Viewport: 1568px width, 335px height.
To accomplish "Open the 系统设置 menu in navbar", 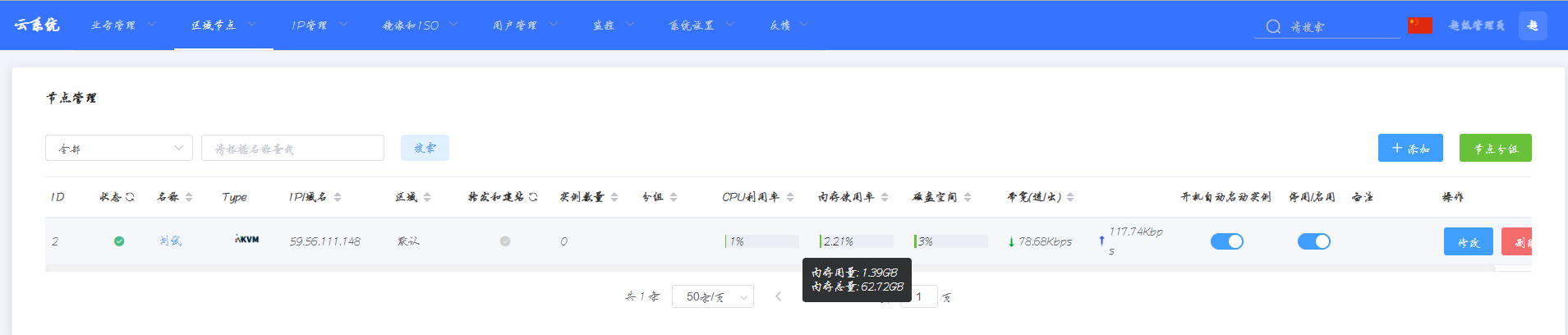I will click(701, 25).
